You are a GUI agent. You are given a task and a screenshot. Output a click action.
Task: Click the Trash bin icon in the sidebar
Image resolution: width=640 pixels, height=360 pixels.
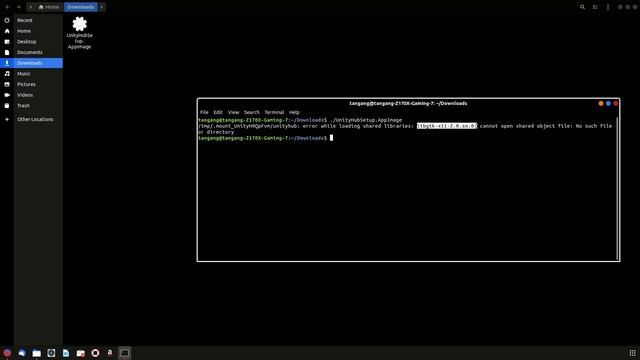coord(7,105)
